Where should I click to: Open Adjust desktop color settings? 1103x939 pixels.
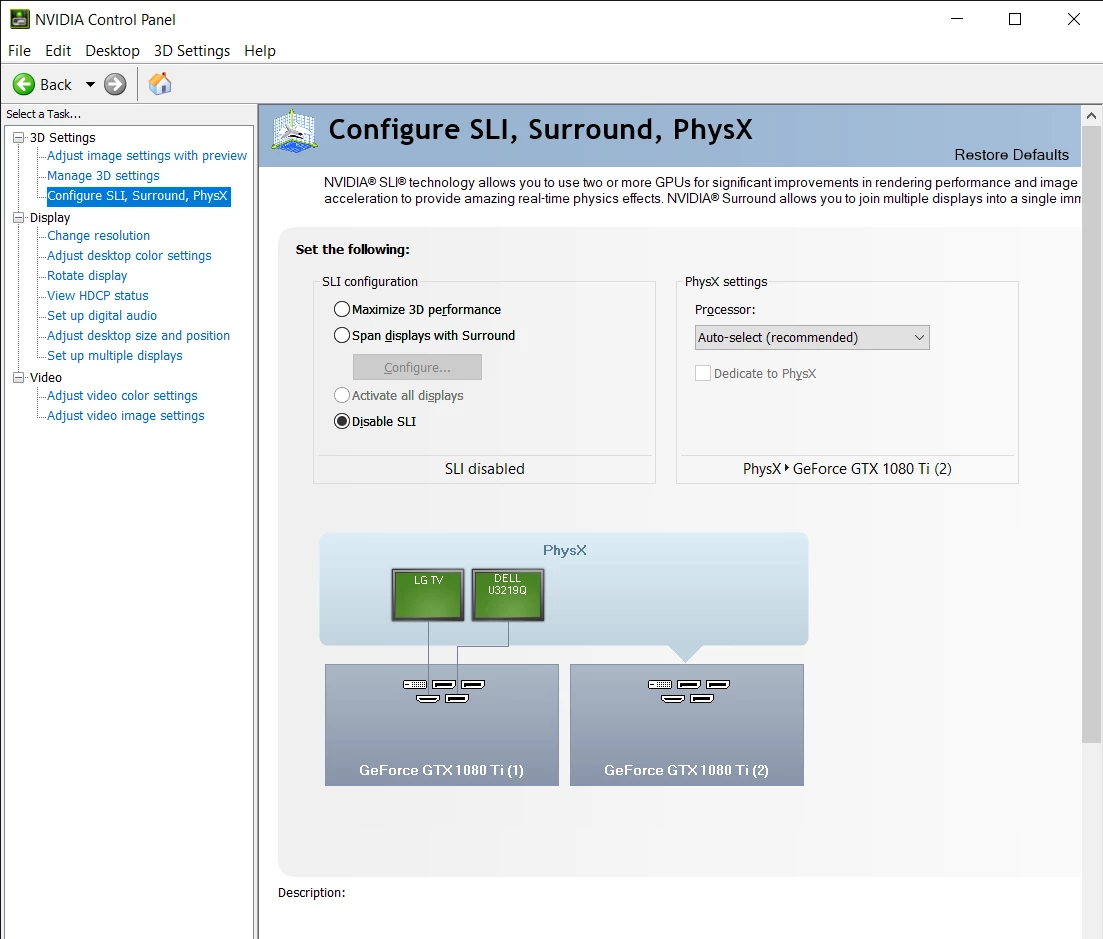[129, 256]
